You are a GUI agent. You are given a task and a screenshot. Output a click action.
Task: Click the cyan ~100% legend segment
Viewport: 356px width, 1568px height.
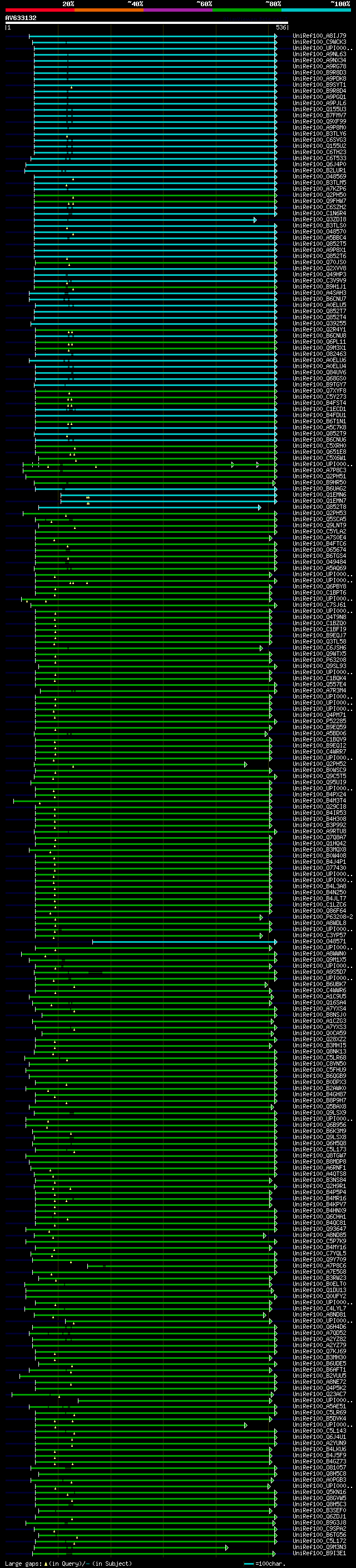tap(315, 10)
